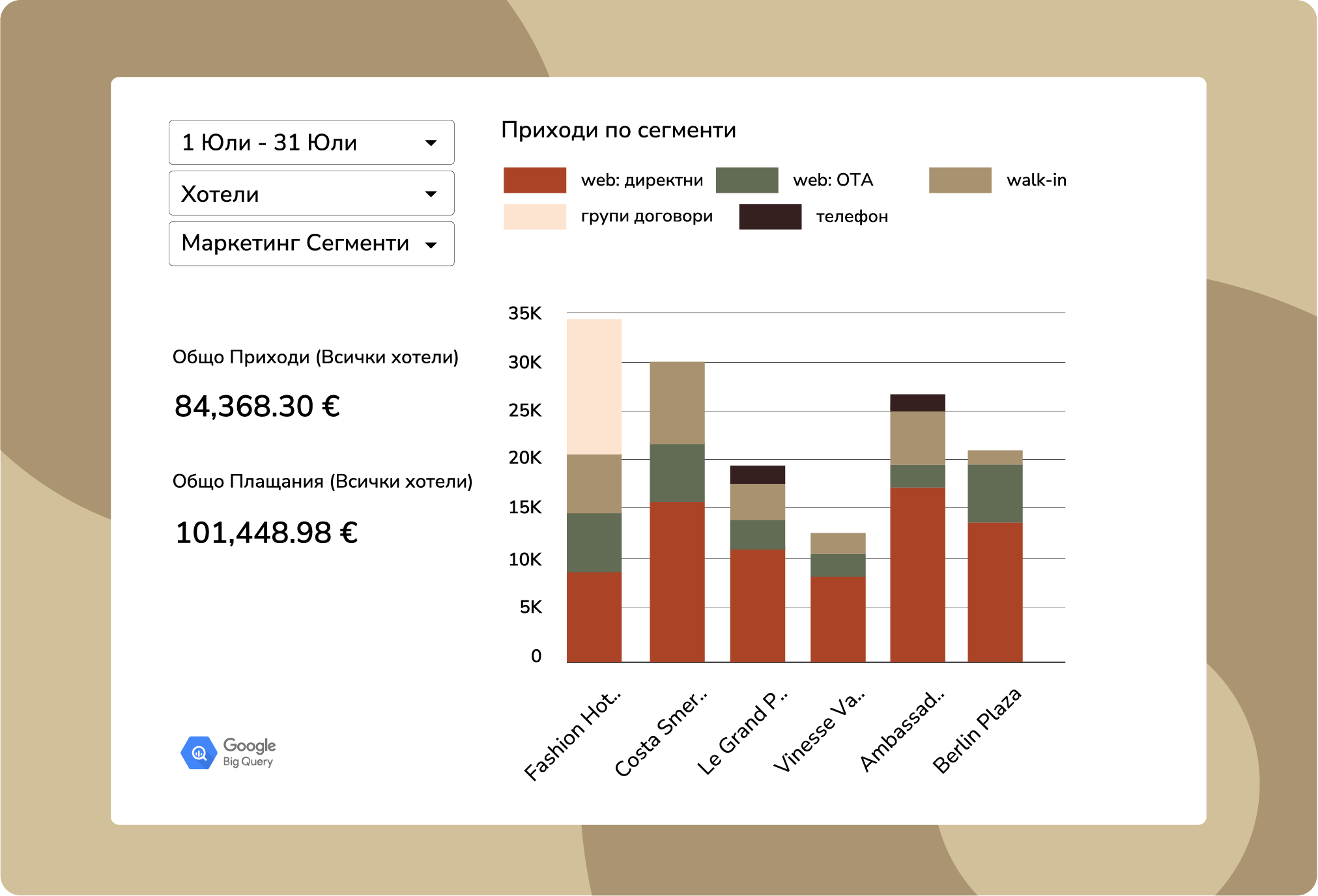Click web: OTA segment of Berlin Plaza bar
Screen dimensions: 1318x896
point(995,494)
